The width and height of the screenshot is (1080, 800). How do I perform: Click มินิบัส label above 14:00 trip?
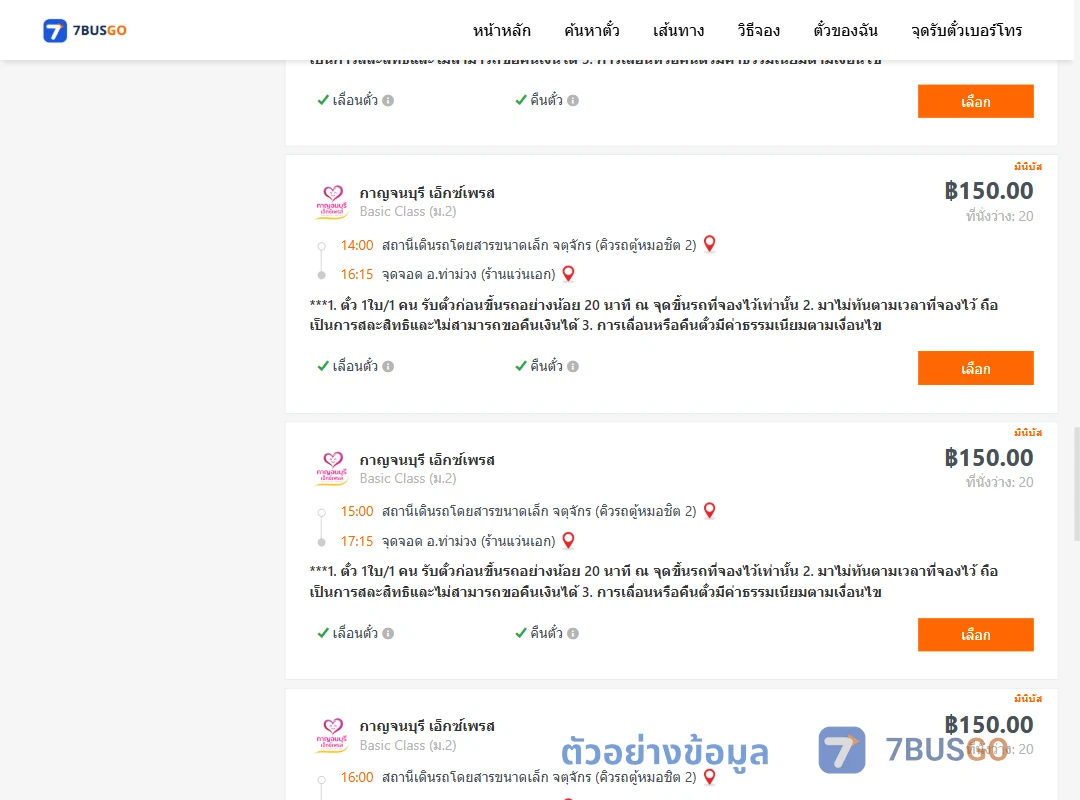1028,167
